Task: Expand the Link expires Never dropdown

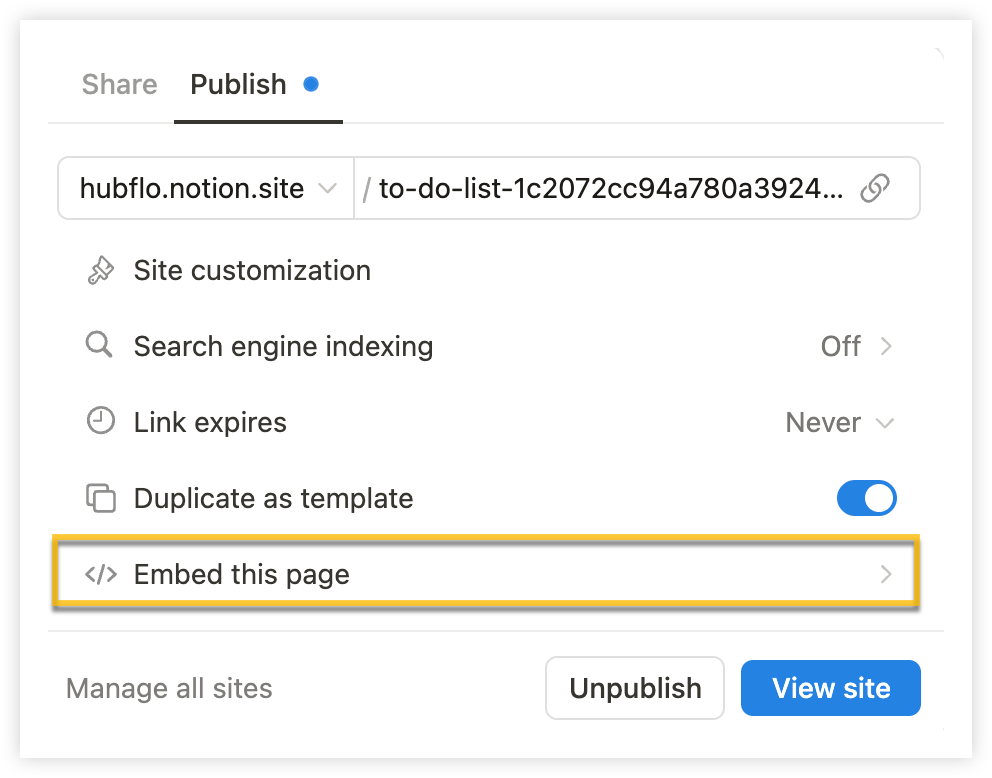Action: point(840,423)
